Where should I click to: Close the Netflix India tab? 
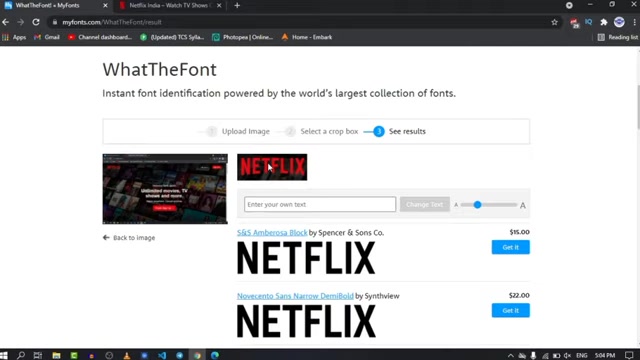click(219, 5)
